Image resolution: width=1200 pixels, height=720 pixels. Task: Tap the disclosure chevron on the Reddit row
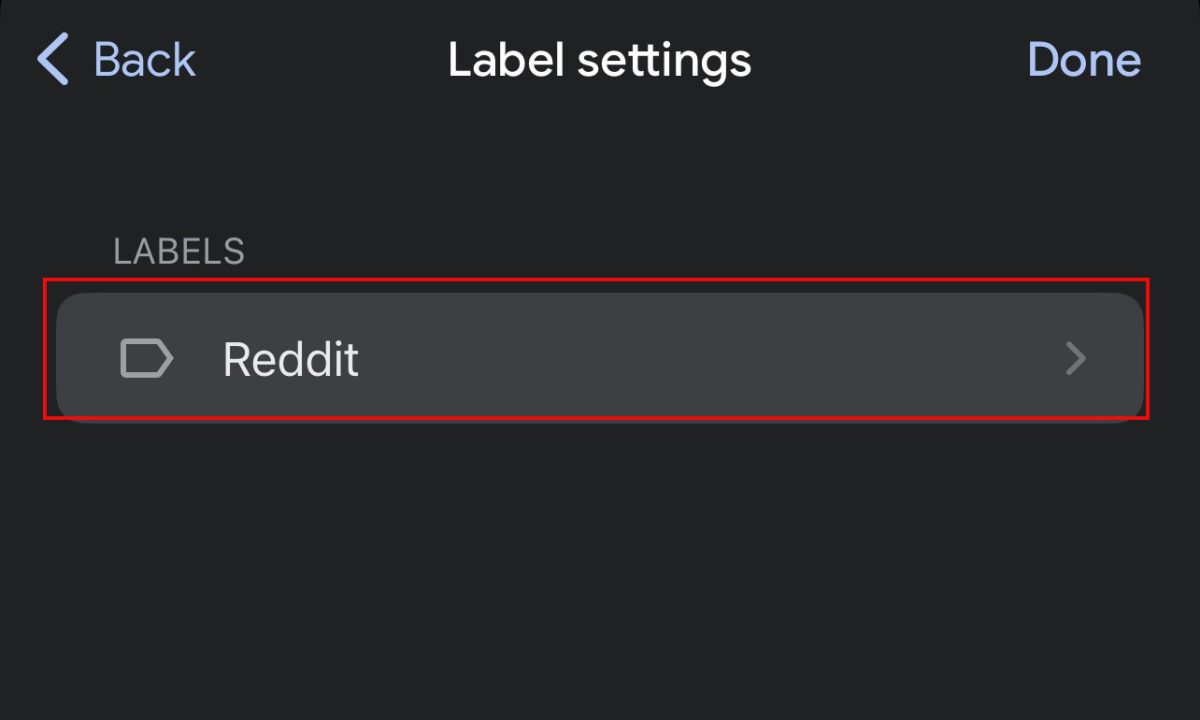coord(1075,359)
